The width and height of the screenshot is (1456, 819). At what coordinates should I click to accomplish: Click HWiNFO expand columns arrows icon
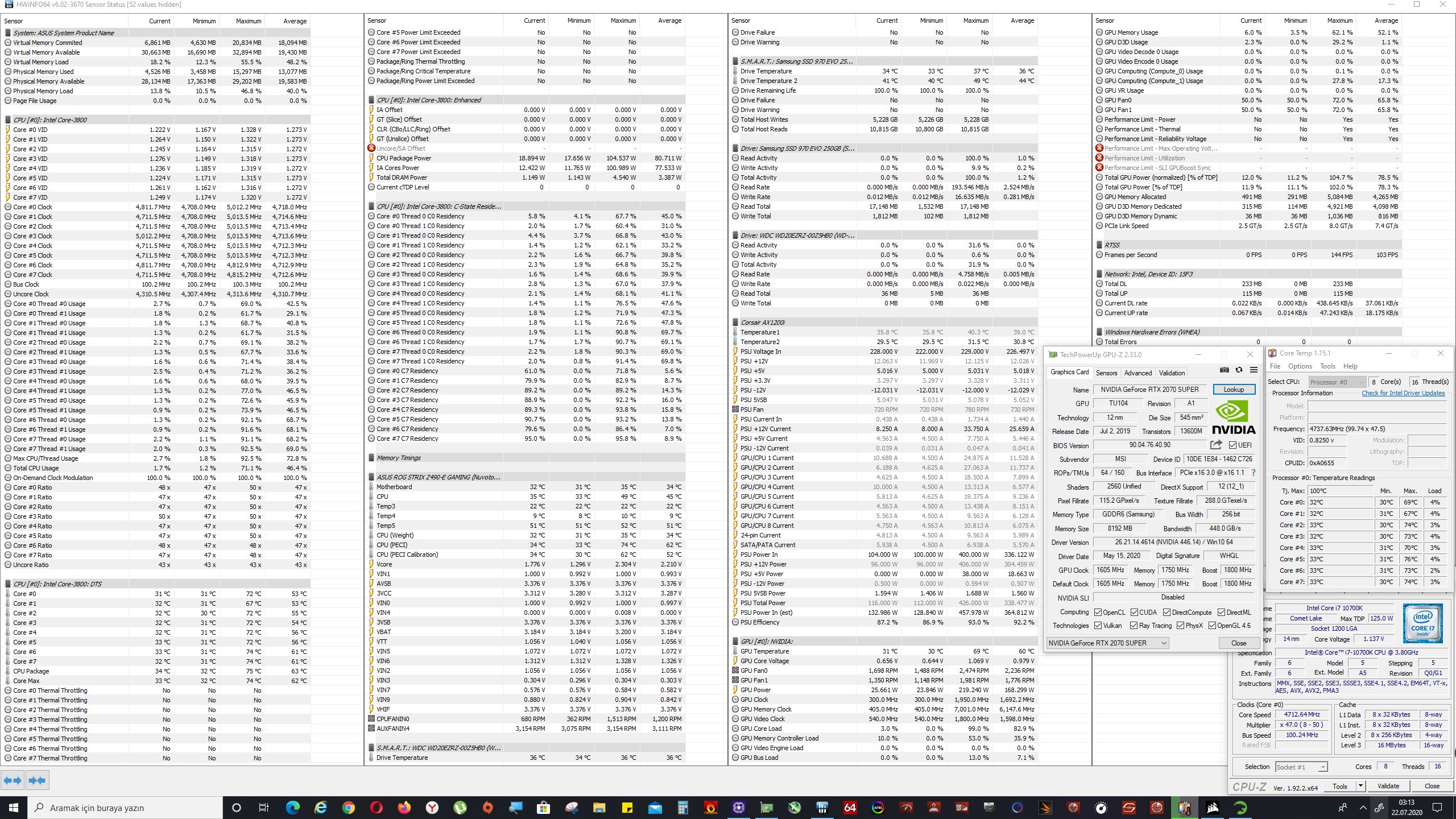coord(13,780)
